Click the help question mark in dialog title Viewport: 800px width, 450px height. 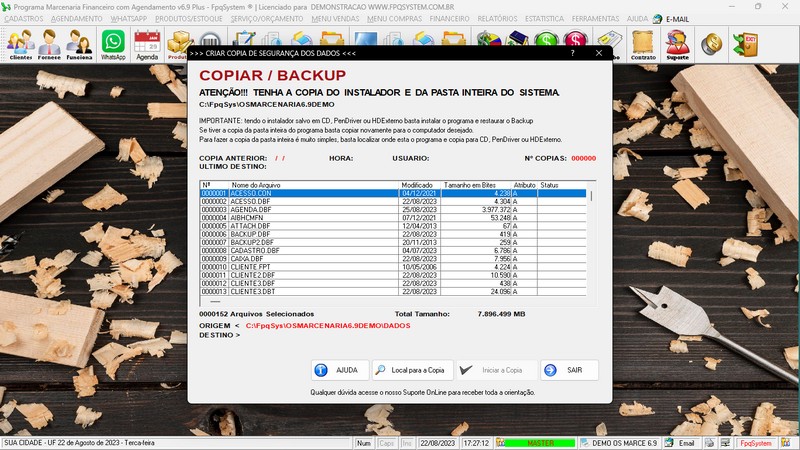click(x=572, y=53)
